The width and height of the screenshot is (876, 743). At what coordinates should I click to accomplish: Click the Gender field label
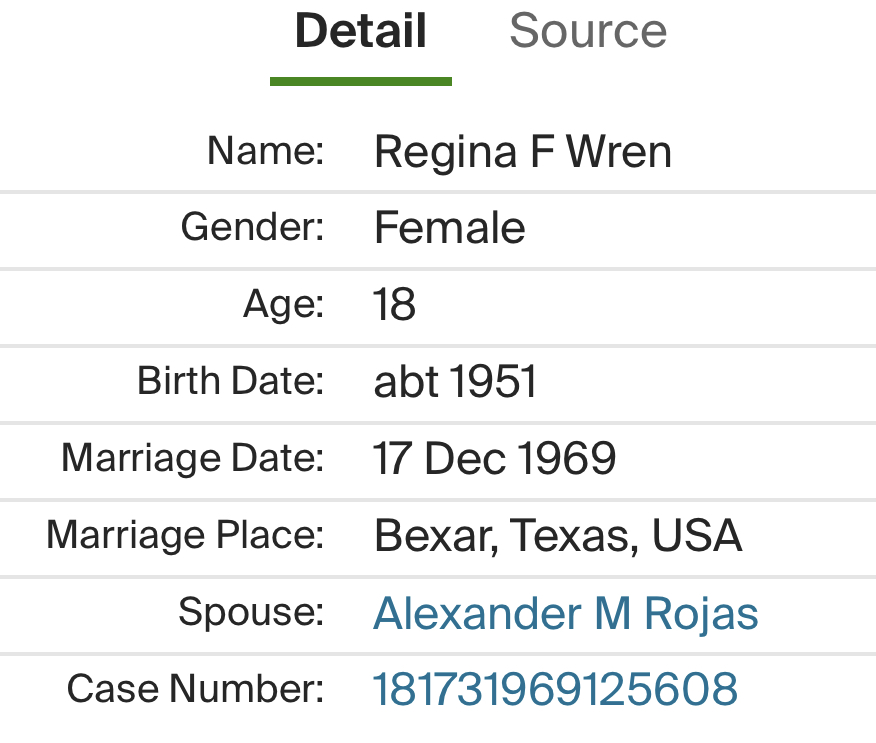pos(252,227)
